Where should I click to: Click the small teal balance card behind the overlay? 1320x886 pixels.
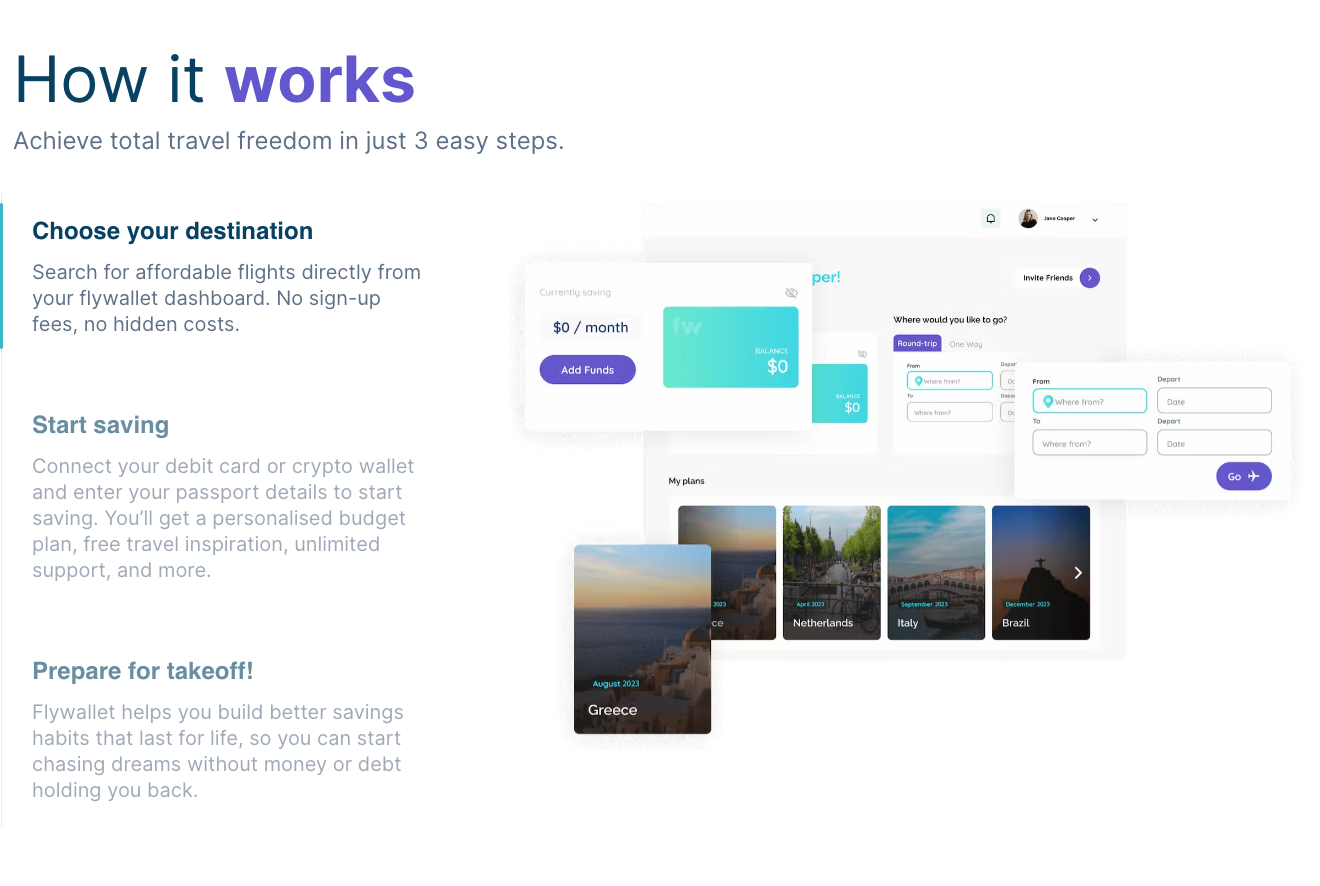click(840, 393)
